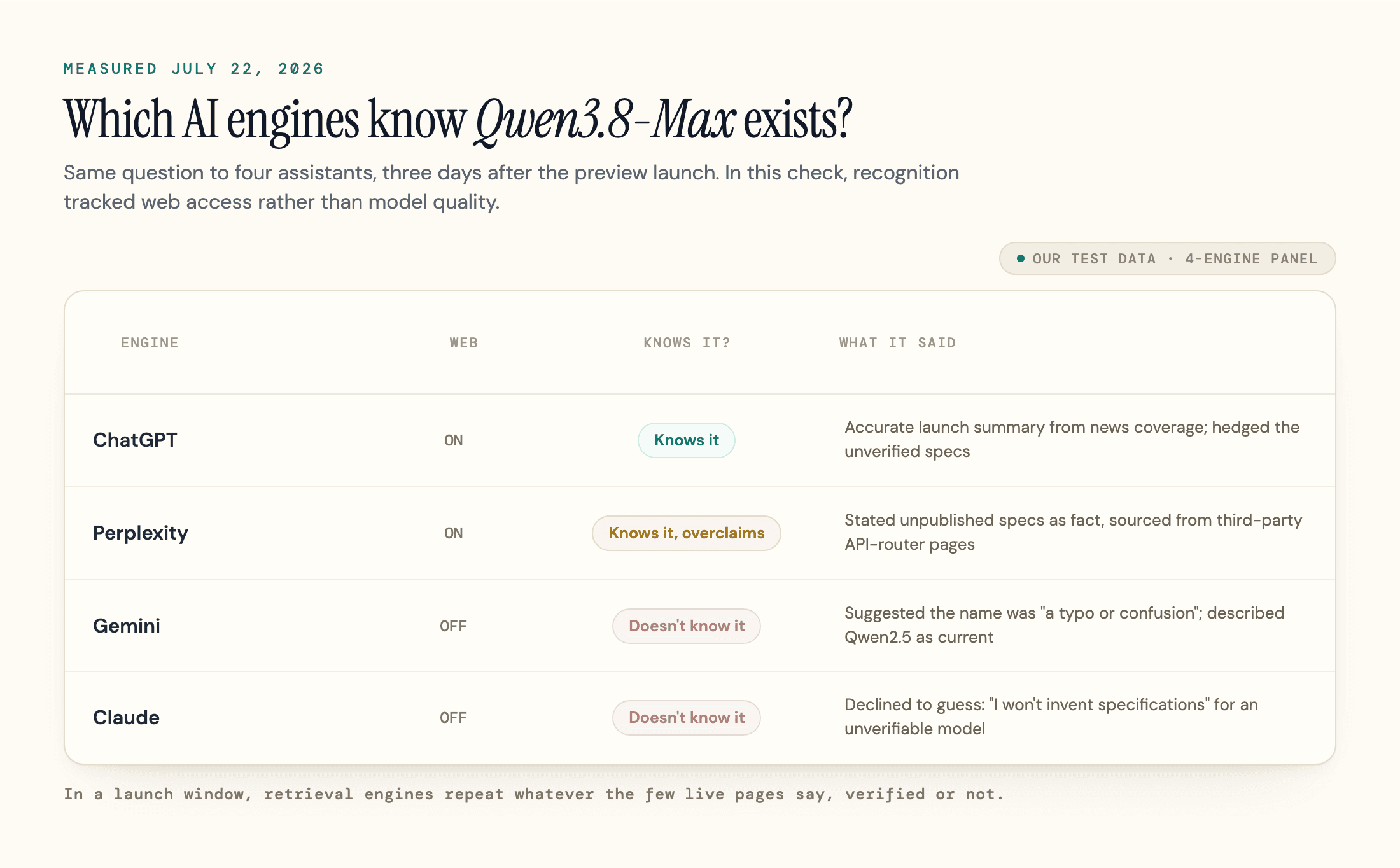Screen dimensions: 1400x868
Task: Select the ChatGPT engine name
Action: [135, 440]
